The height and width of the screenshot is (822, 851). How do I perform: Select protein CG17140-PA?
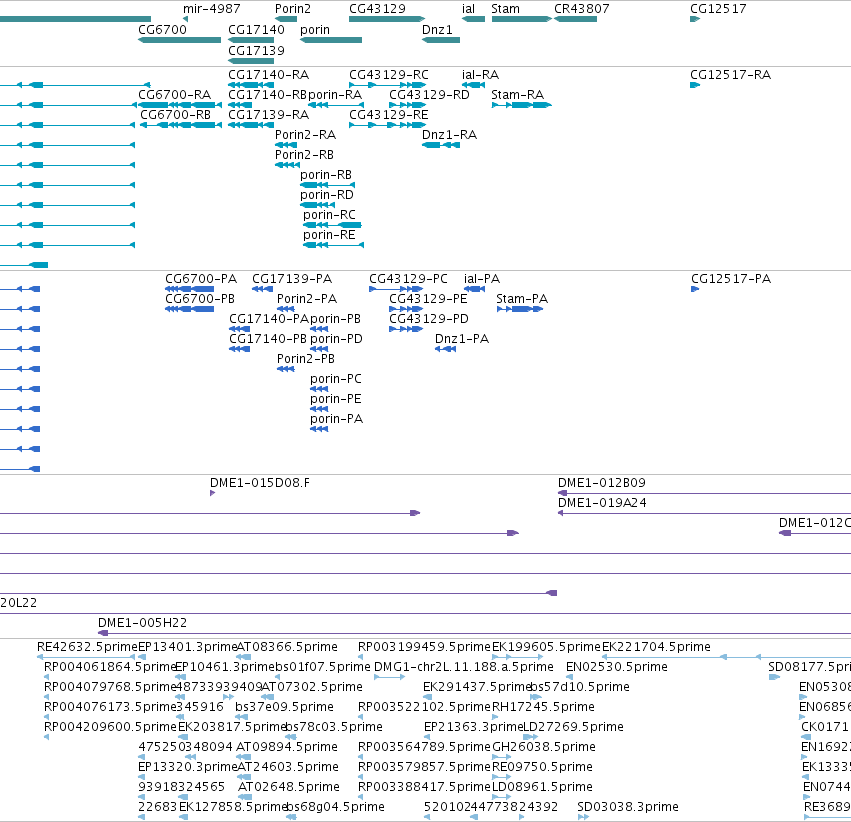[x=239, y=329]
